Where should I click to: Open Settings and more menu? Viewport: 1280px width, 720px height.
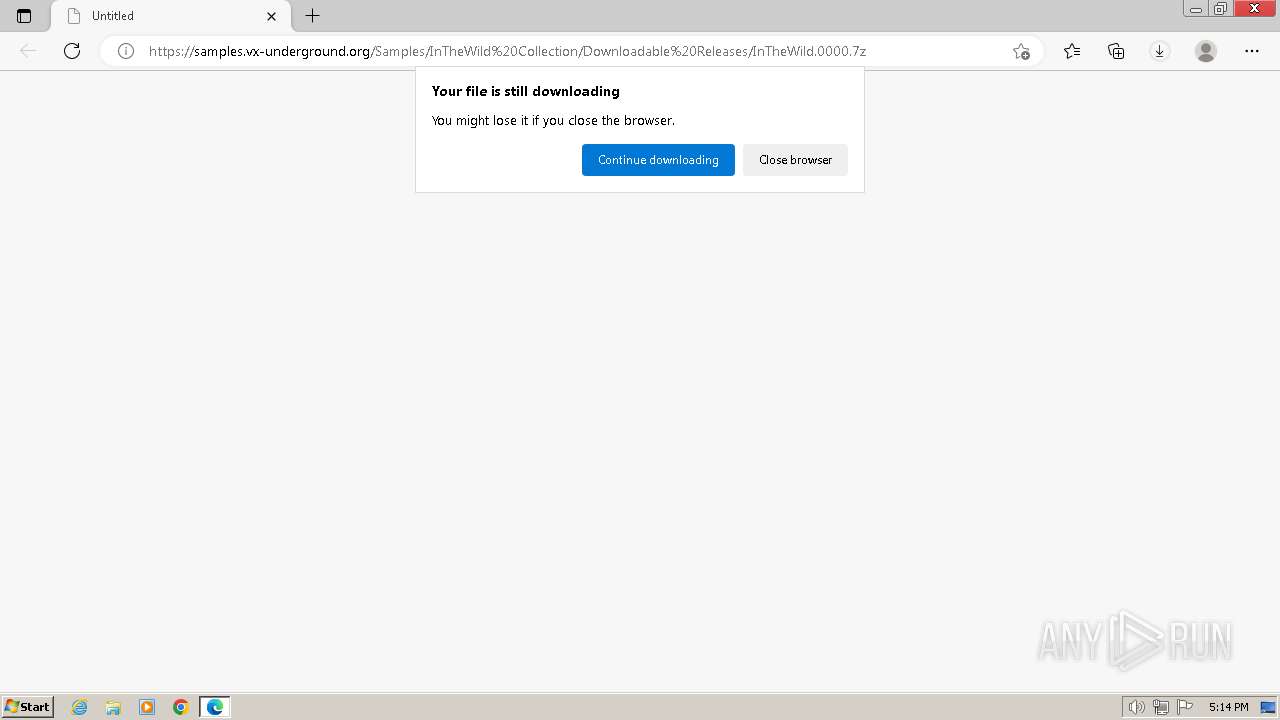click(1252, 51)
